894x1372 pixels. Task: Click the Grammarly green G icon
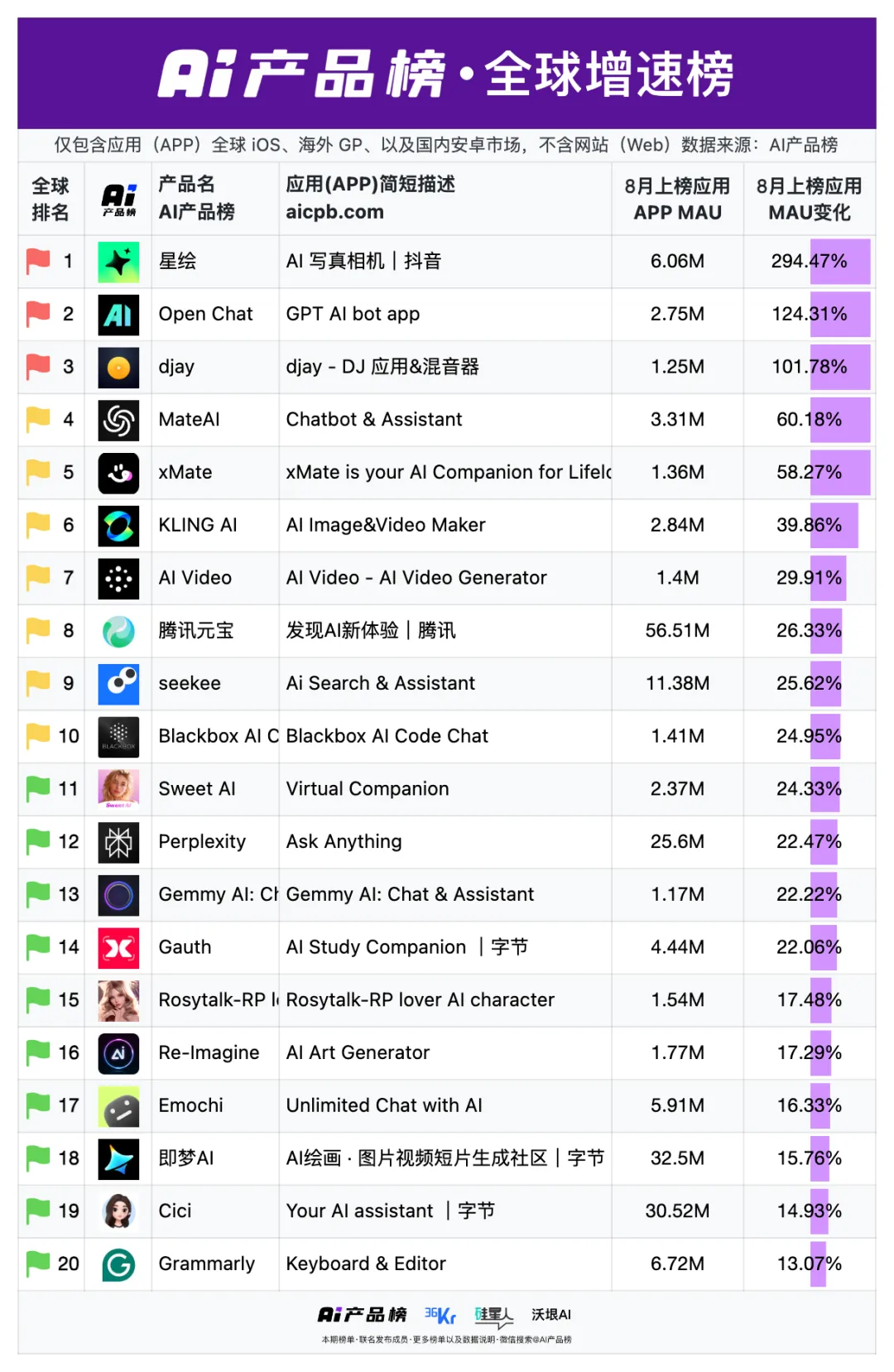(118, 1264)
